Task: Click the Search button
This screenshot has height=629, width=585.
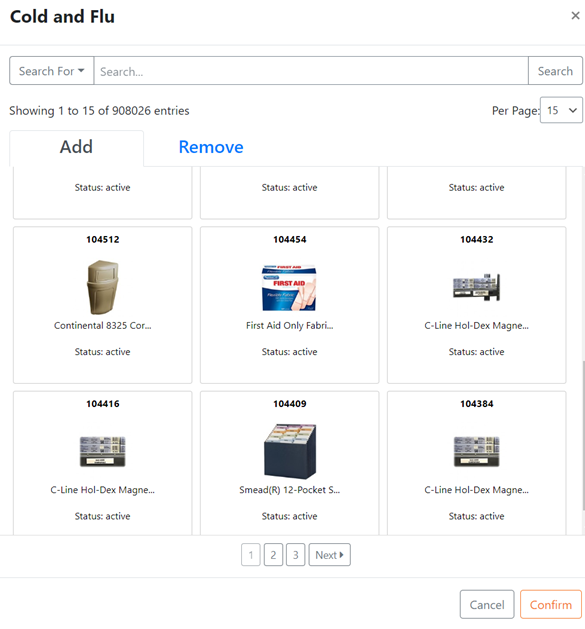Action: click(555, 71)
